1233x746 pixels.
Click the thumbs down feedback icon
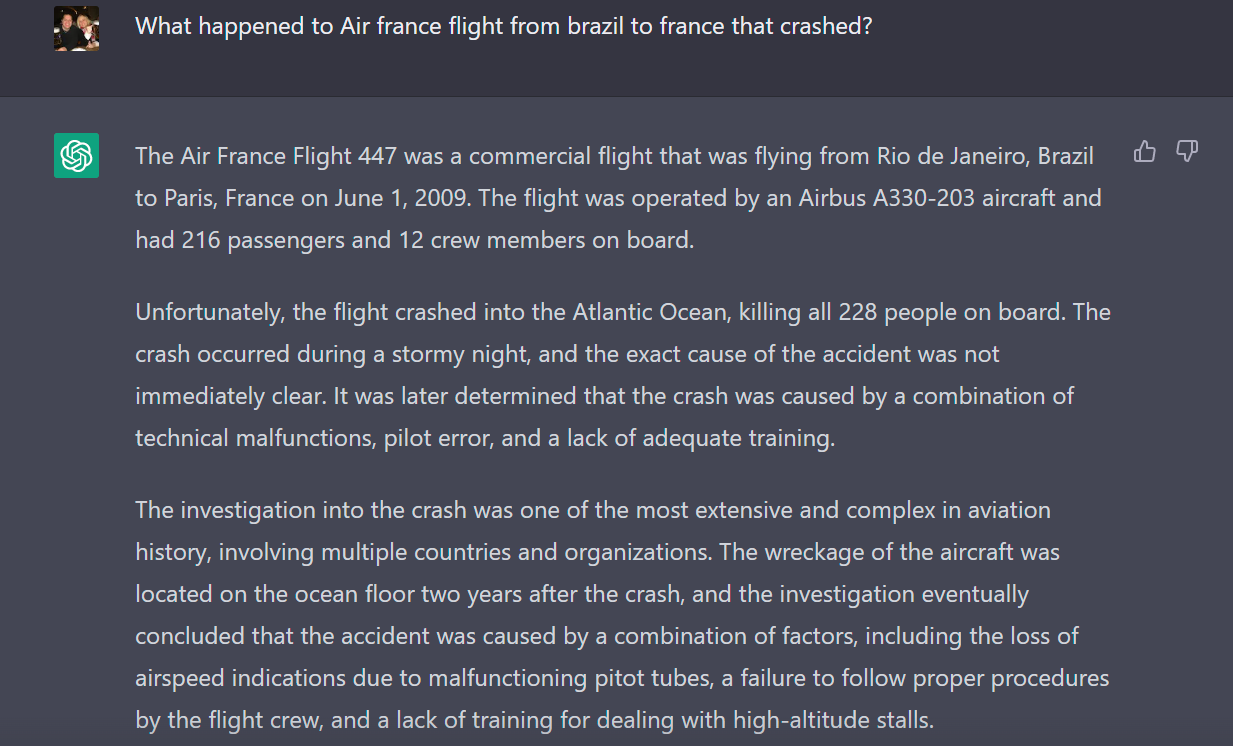click(1187, 152)
